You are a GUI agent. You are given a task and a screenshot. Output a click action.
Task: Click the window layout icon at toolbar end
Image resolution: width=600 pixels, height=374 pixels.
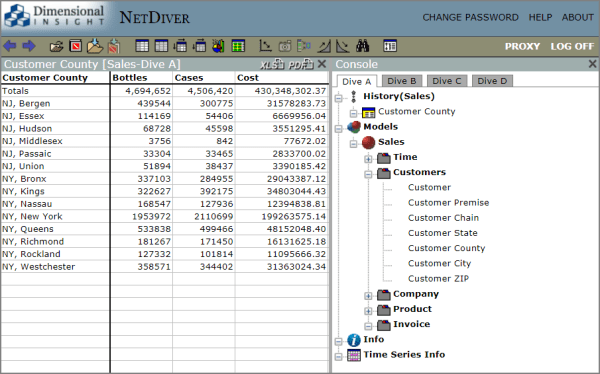tap(390, 46)
